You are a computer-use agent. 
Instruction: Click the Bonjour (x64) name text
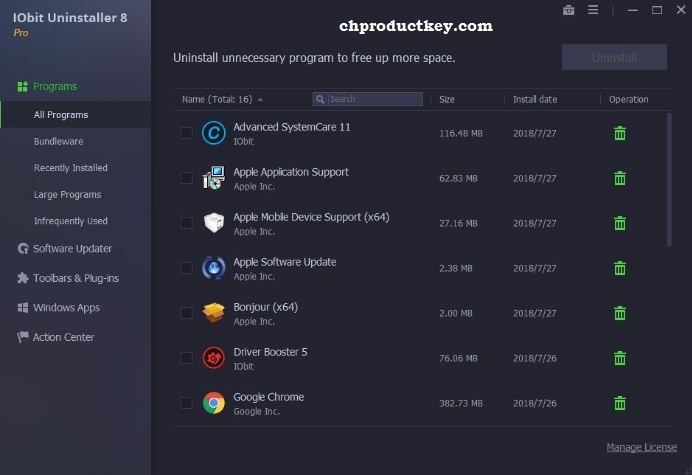(x=265, y=307)
